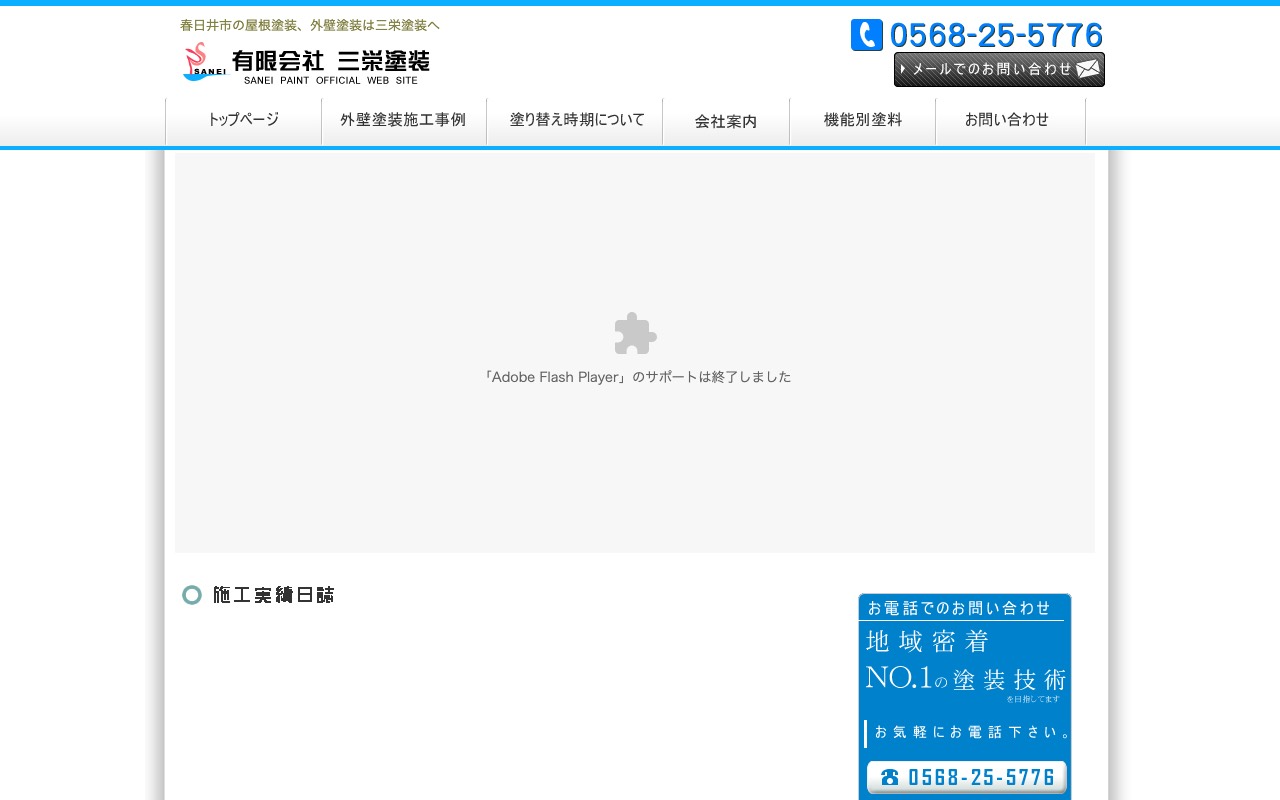Open the 外壁塗装施工事例 menu item
Screen dimensions: 1280x800
pyautogui.click(x=404, y=121)
